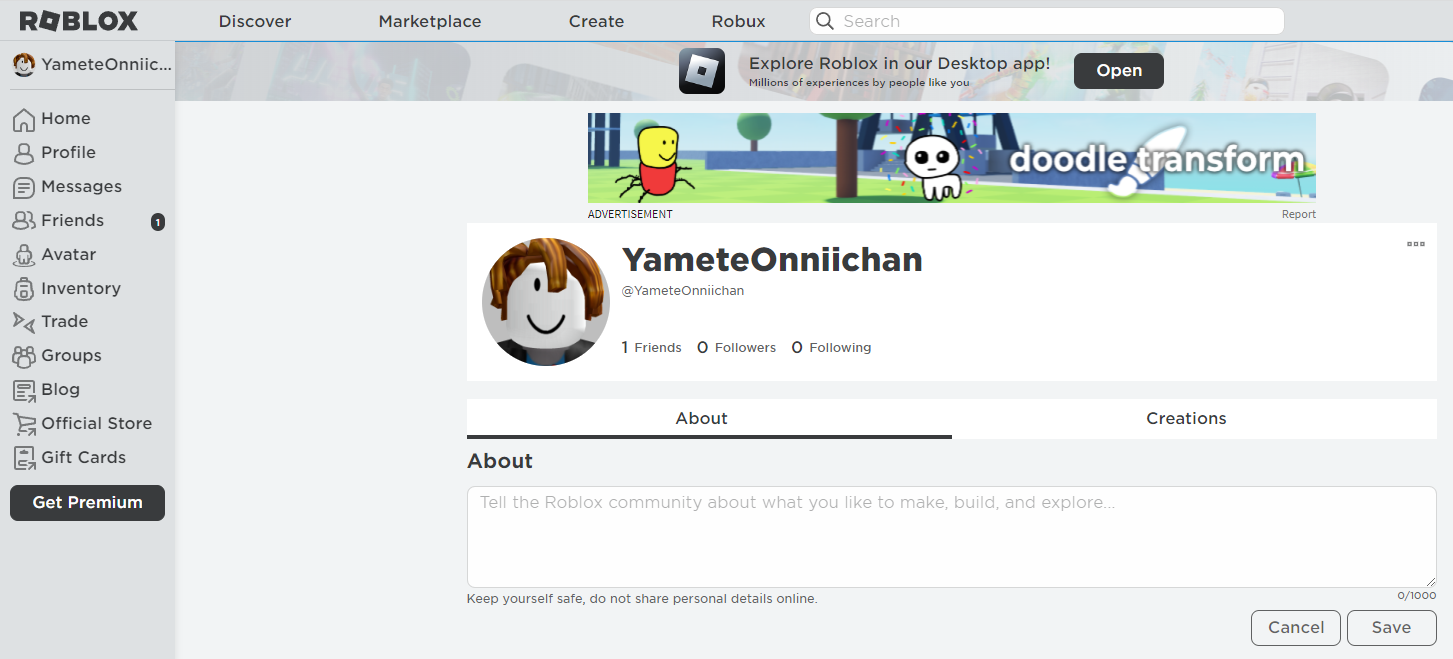
Task: Select the Avatar icon in sidebar
Action: (x=24, y=255)
